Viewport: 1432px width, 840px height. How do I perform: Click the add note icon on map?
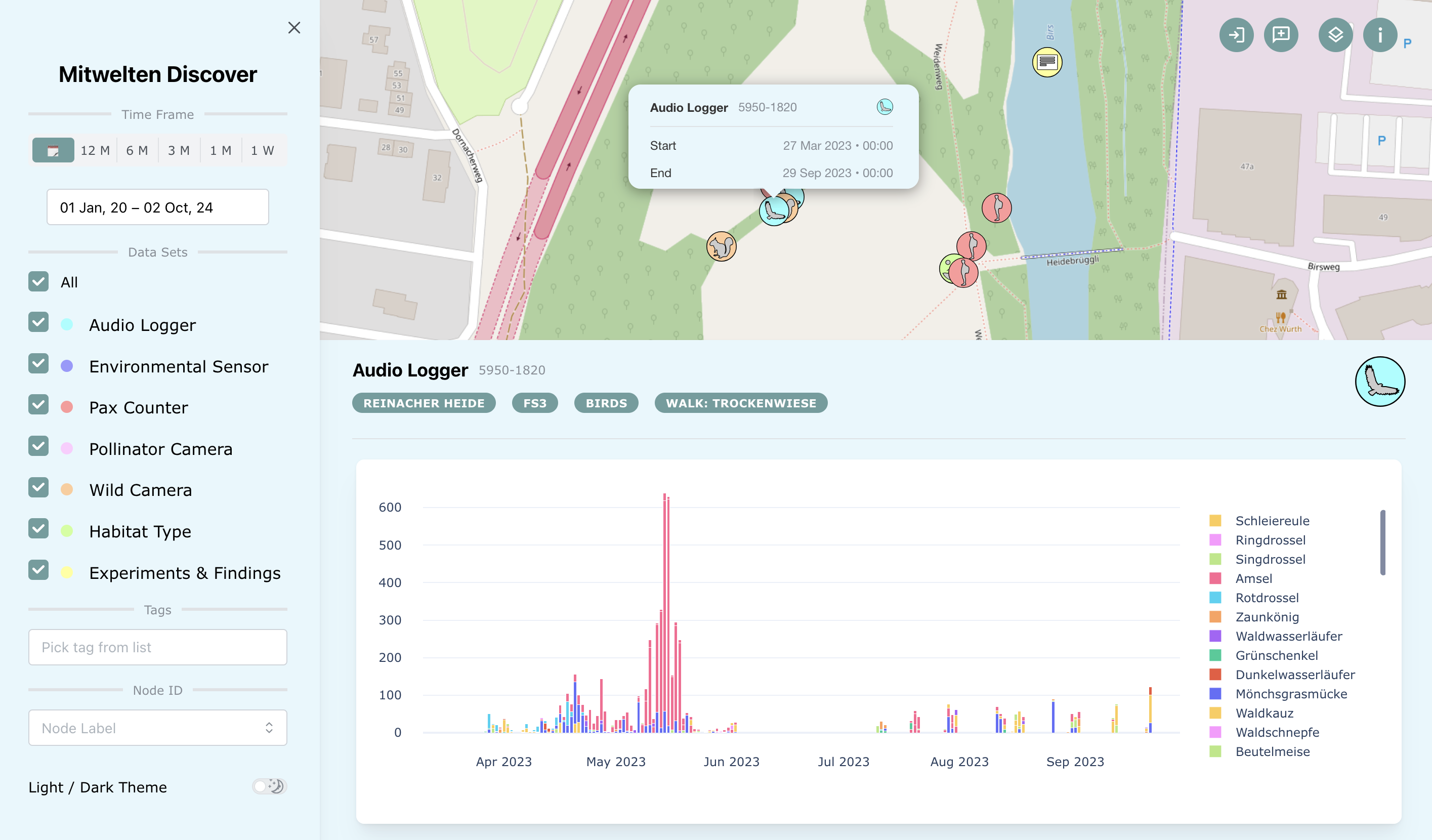[1281, 35]
